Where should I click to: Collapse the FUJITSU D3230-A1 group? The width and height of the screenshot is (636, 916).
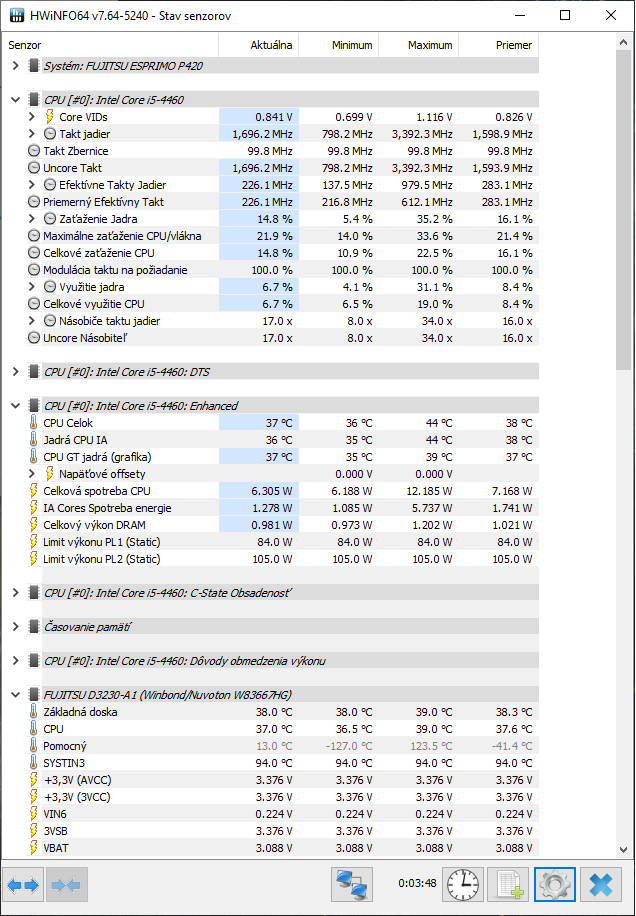[16, 695]
